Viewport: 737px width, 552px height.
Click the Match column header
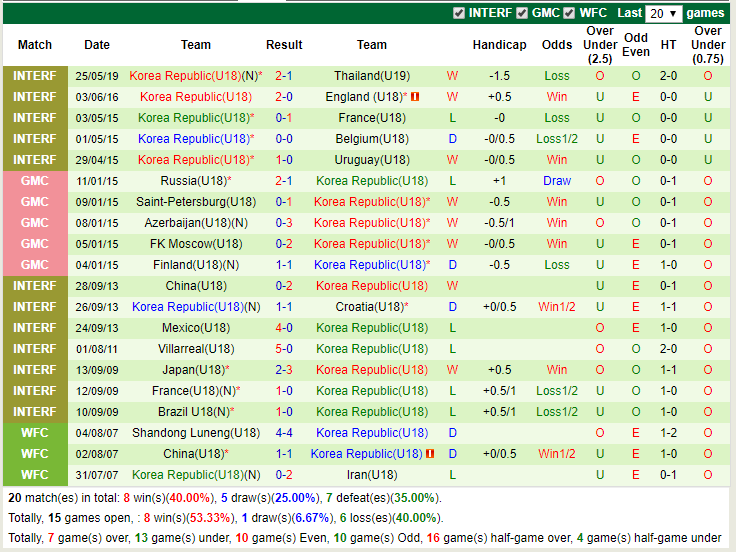tap(35, 45)
